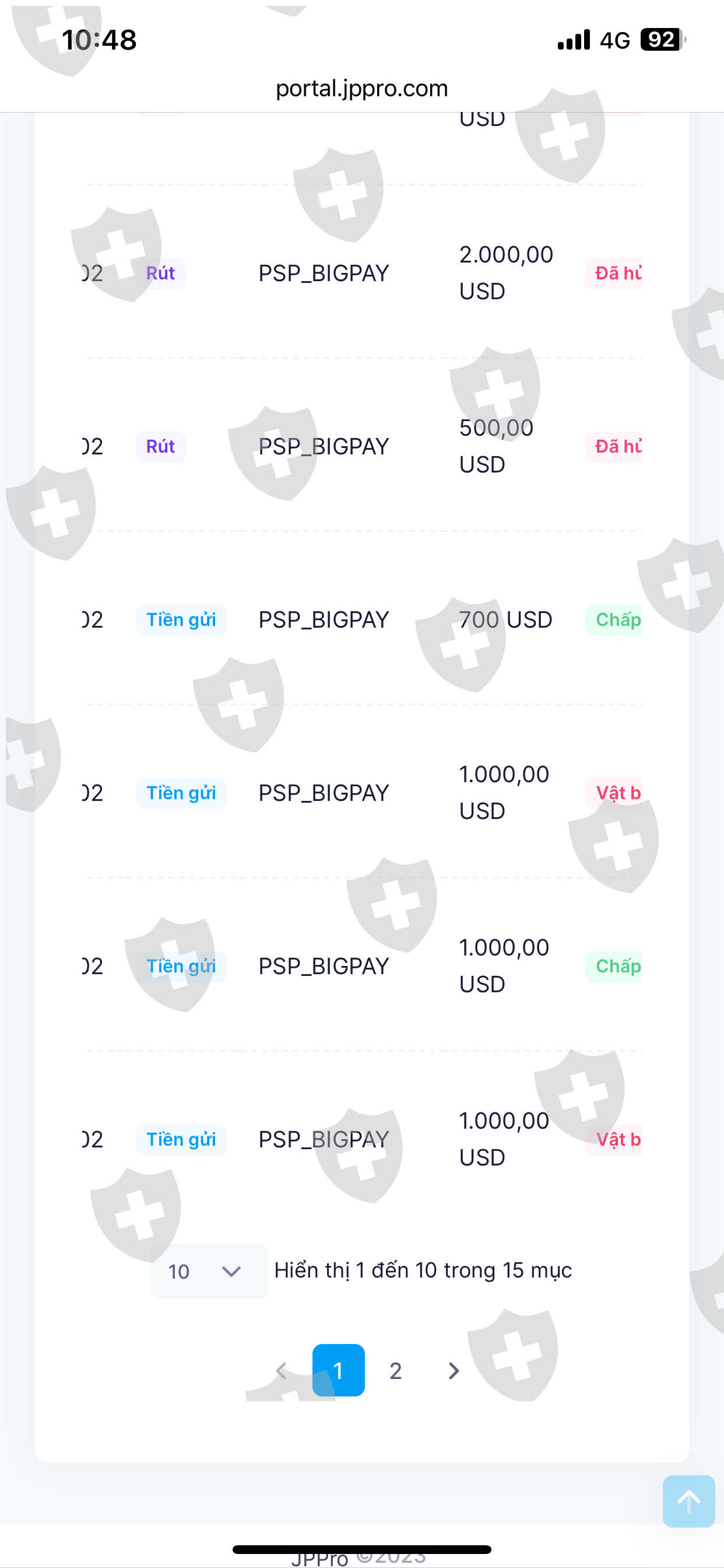
Task: Click the Rút tag in the 2.000,00 USD row
Action: pos(161,274)
